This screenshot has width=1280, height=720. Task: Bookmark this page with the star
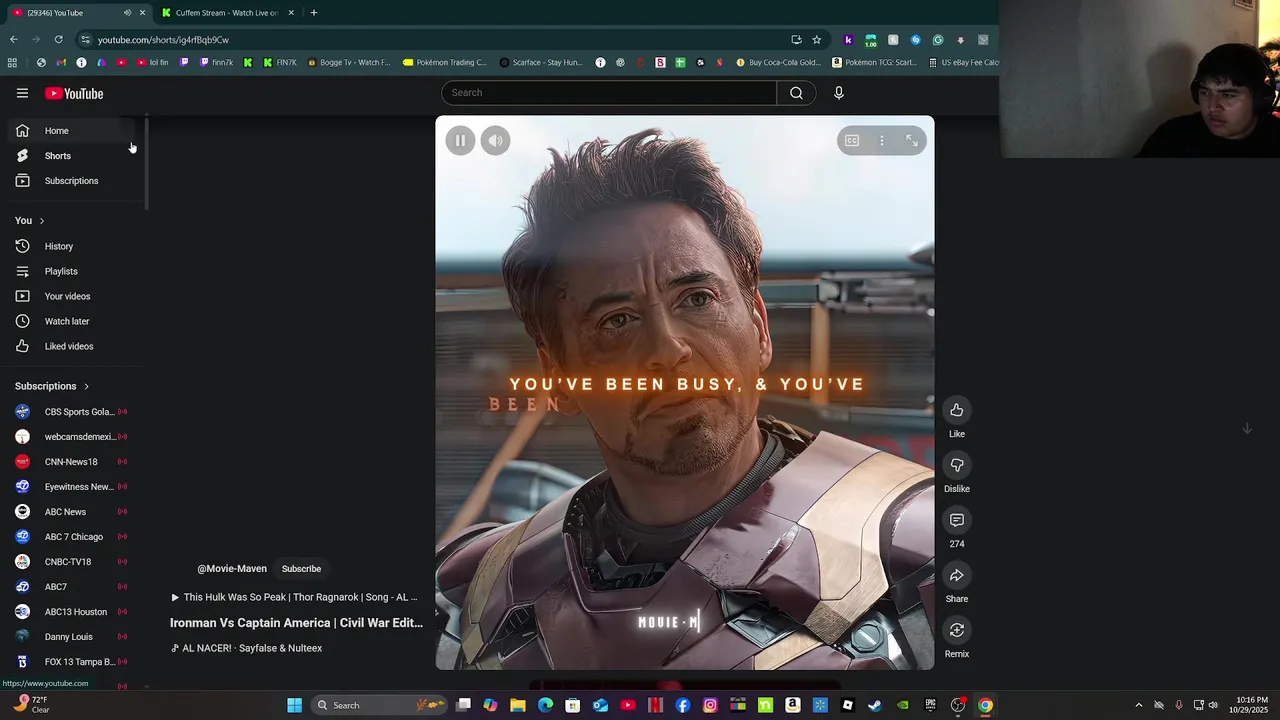point(817,40)
